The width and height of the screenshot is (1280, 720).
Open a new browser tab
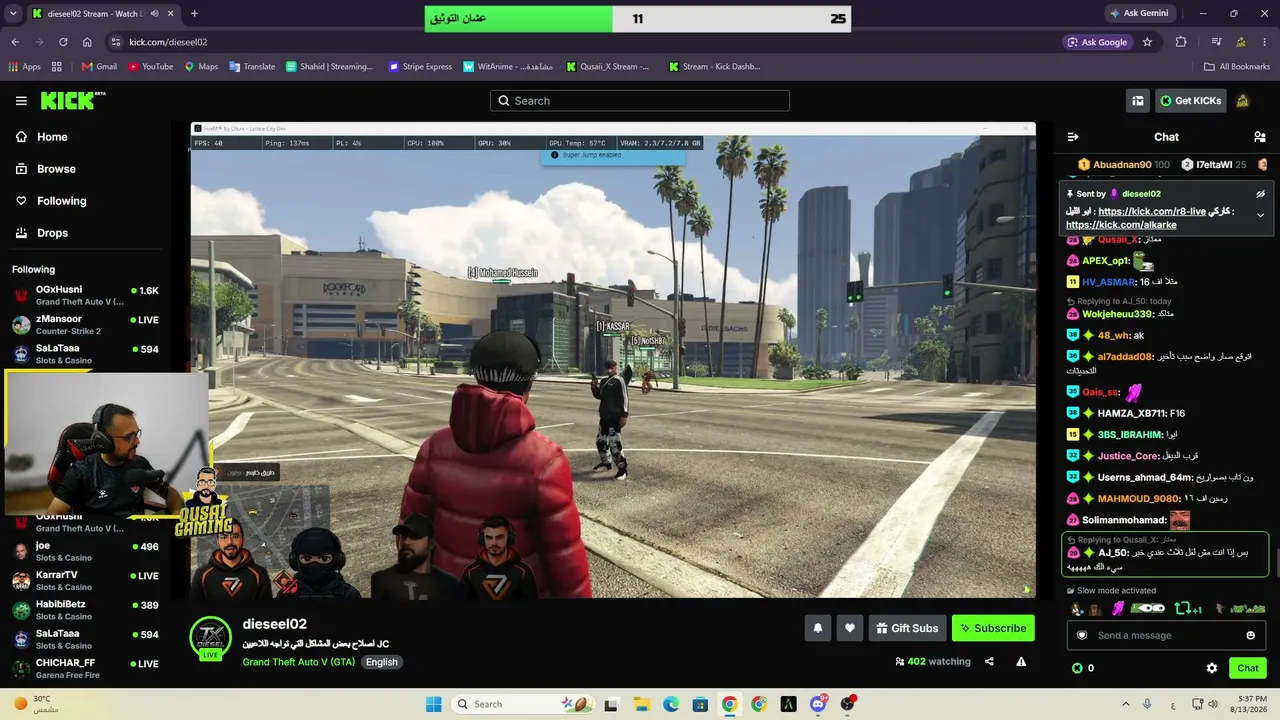pyautogui.click(x=194, y=13)
